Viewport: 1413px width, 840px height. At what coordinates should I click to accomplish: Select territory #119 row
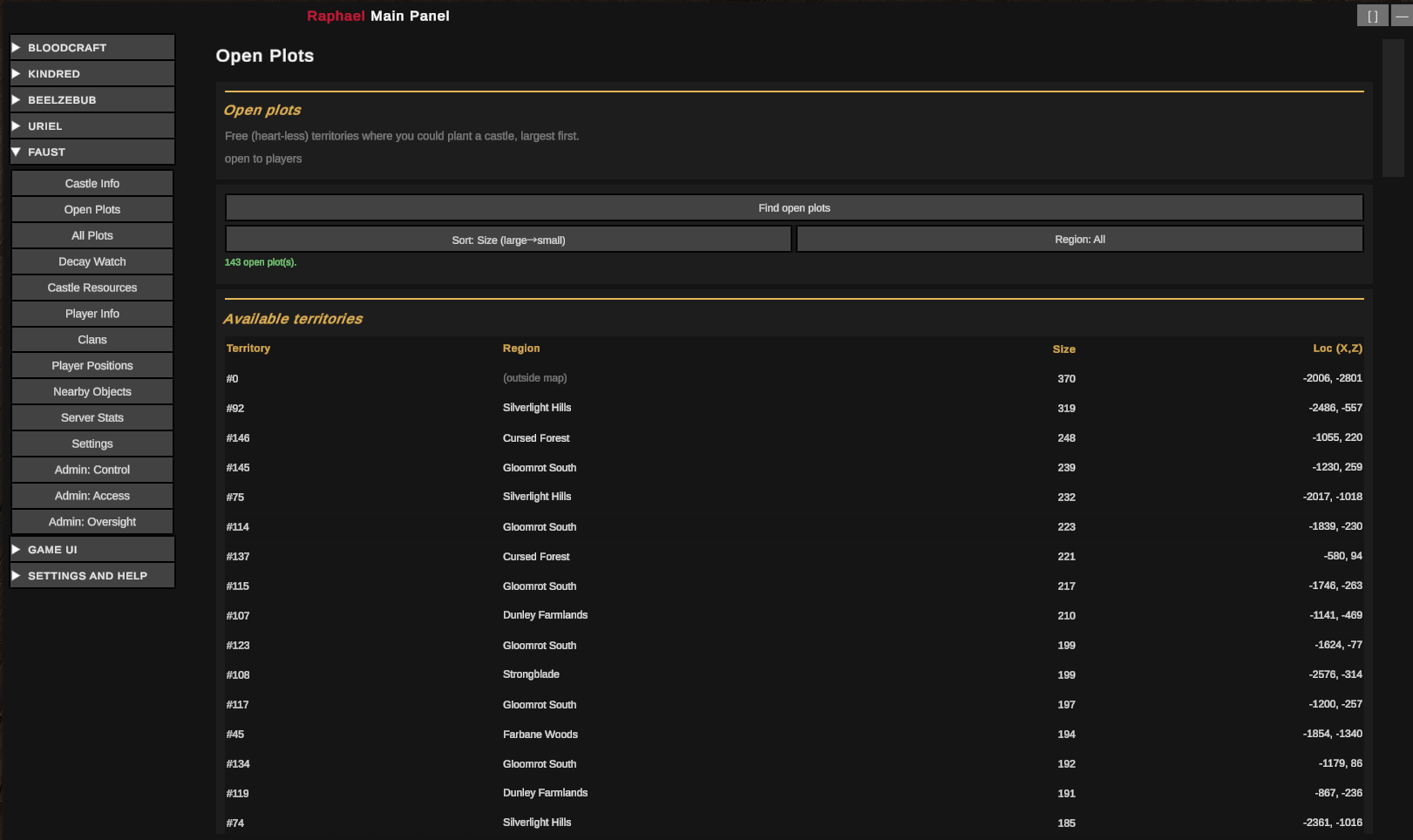(x=794, y=793)
